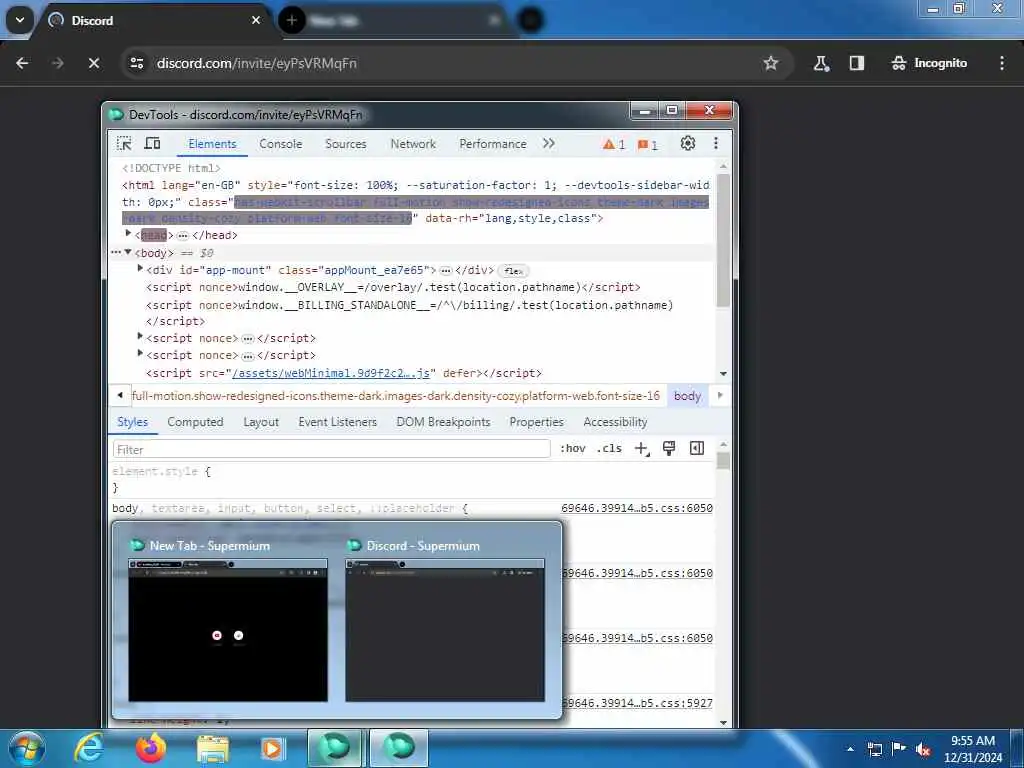Close the Discord browser tab
This screenshot has height=768, width=1024.
(256, 20)
